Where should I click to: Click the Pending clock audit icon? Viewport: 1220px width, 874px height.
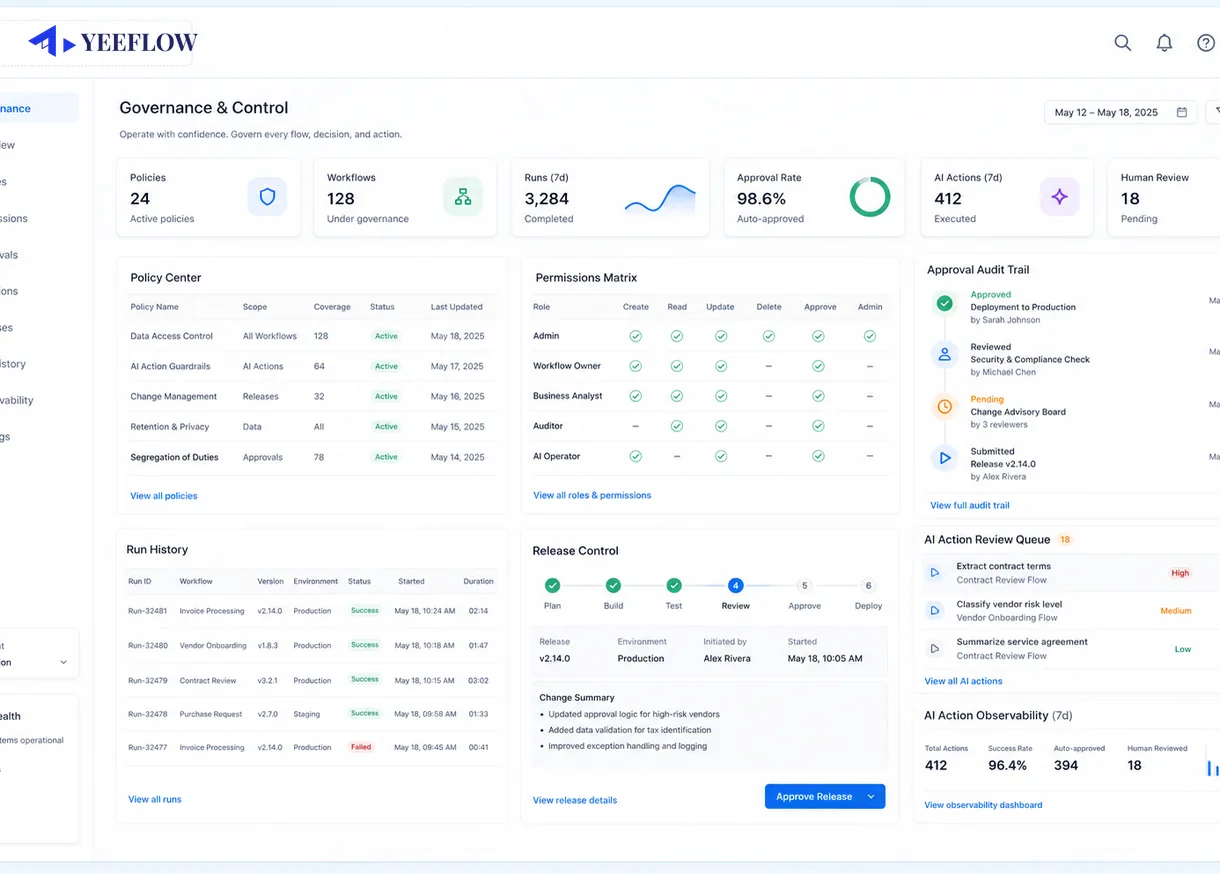click(x=944, y=406)
